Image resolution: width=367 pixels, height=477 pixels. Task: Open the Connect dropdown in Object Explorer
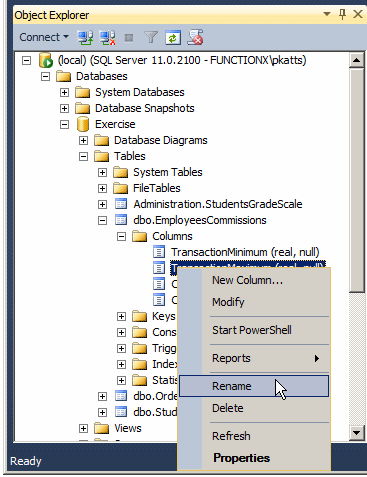44,37
